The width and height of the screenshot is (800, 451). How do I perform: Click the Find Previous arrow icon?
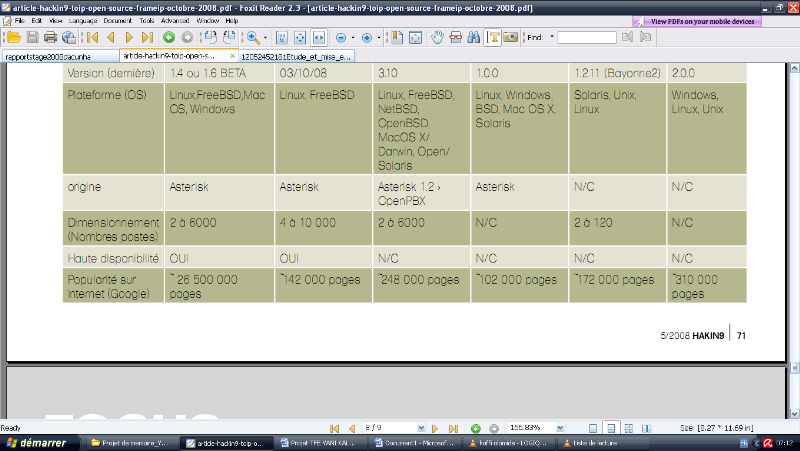click(628, 37)
